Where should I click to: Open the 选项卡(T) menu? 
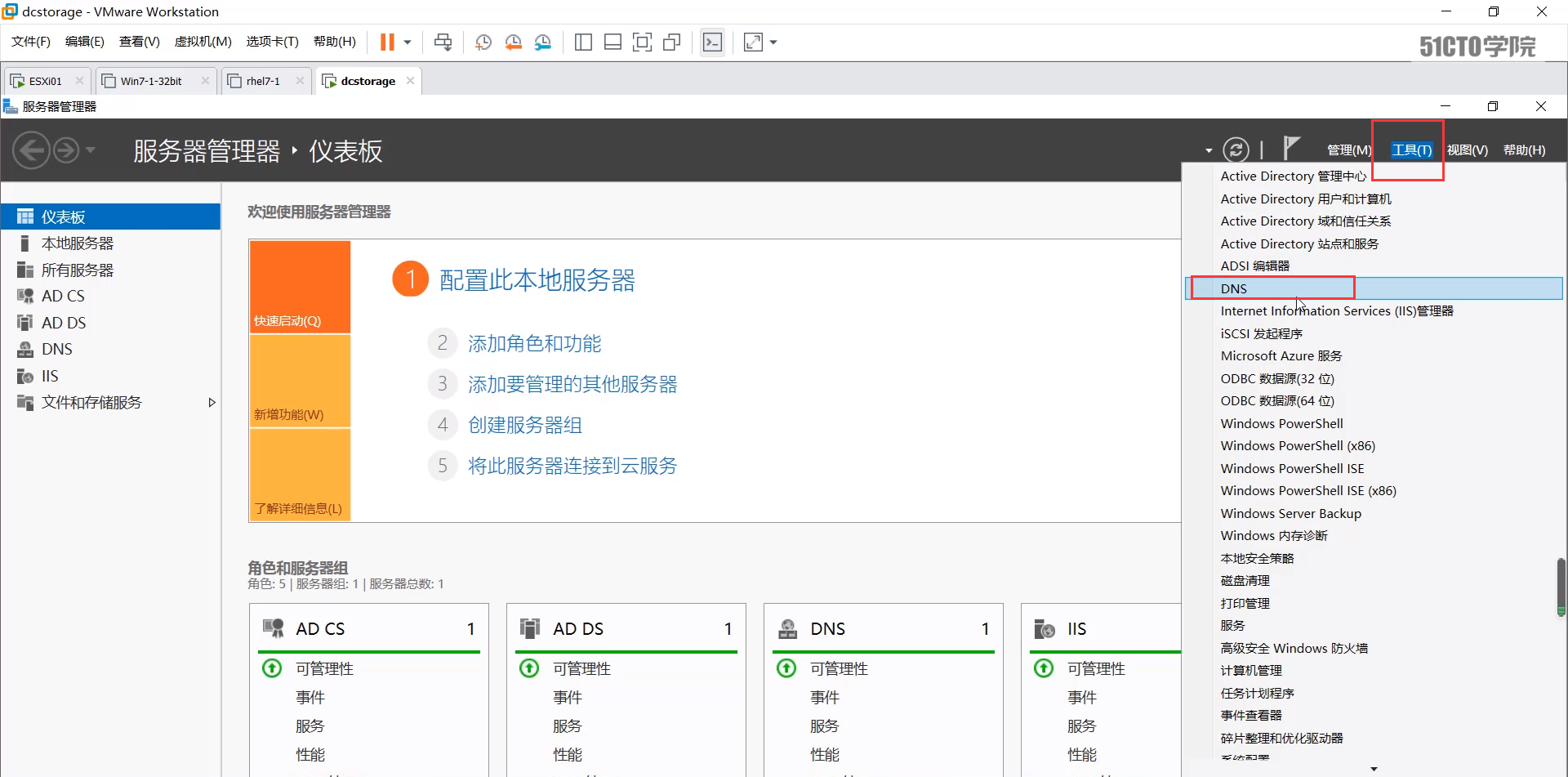pyautogui.click(x=272, y=42)
